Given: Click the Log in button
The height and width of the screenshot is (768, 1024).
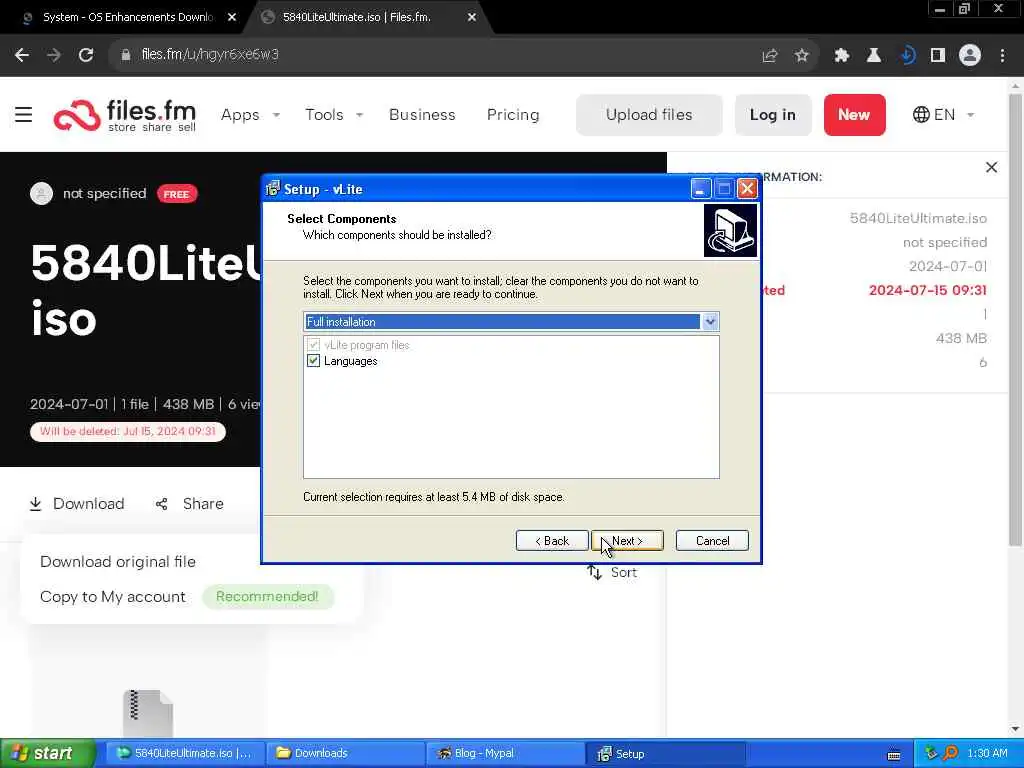Looking at the screenshot, I should point(773,115).
